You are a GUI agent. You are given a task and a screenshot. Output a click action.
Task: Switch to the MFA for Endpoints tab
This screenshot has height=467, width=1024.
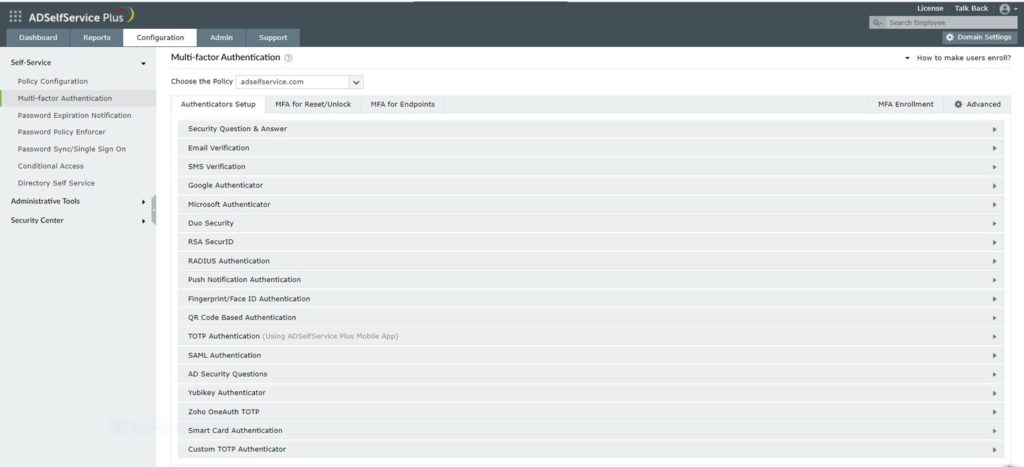(402, 104)
